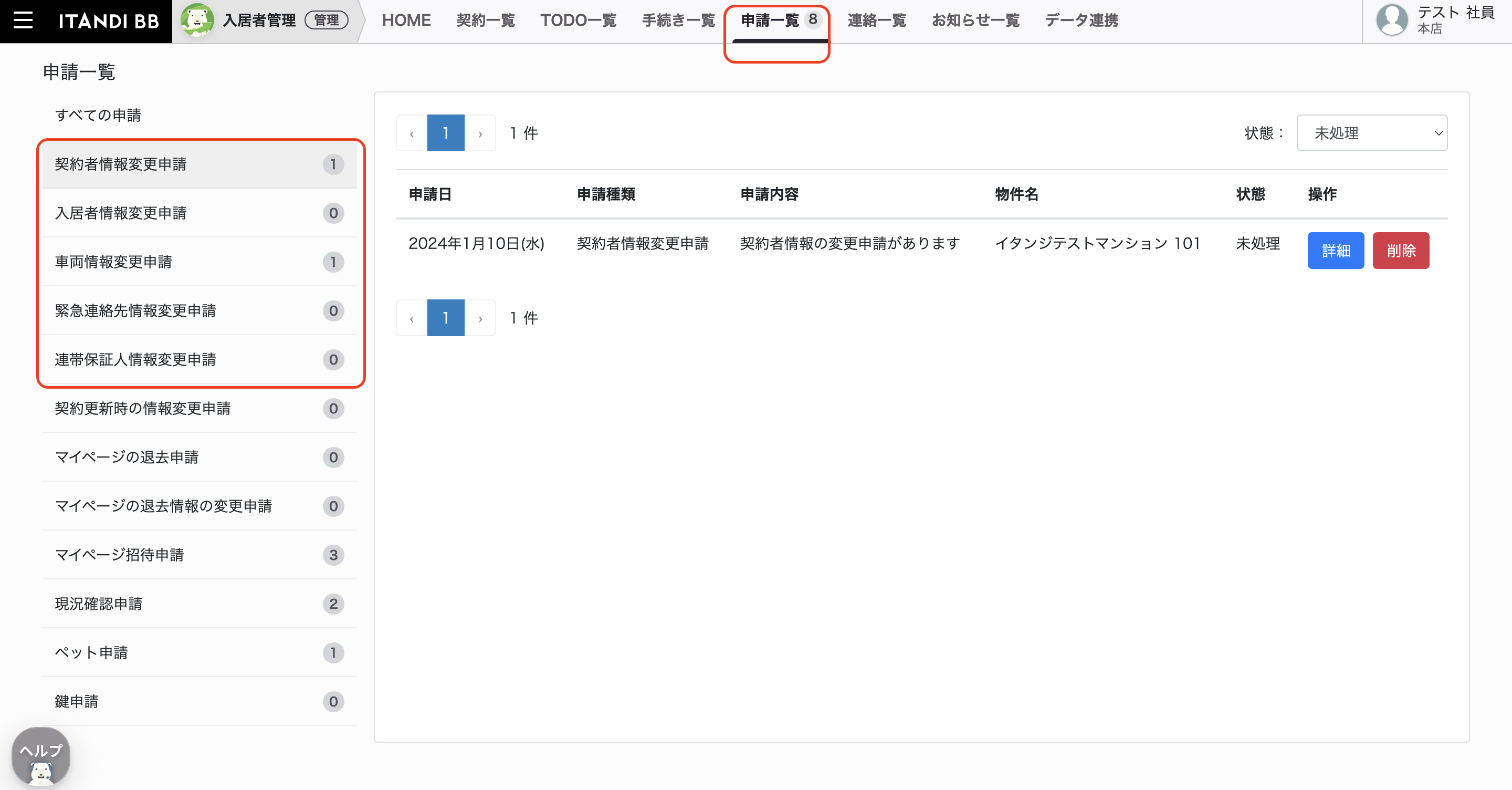Select 契約更新時の情報変更申請 category
1512x790 pixels.
199,408
